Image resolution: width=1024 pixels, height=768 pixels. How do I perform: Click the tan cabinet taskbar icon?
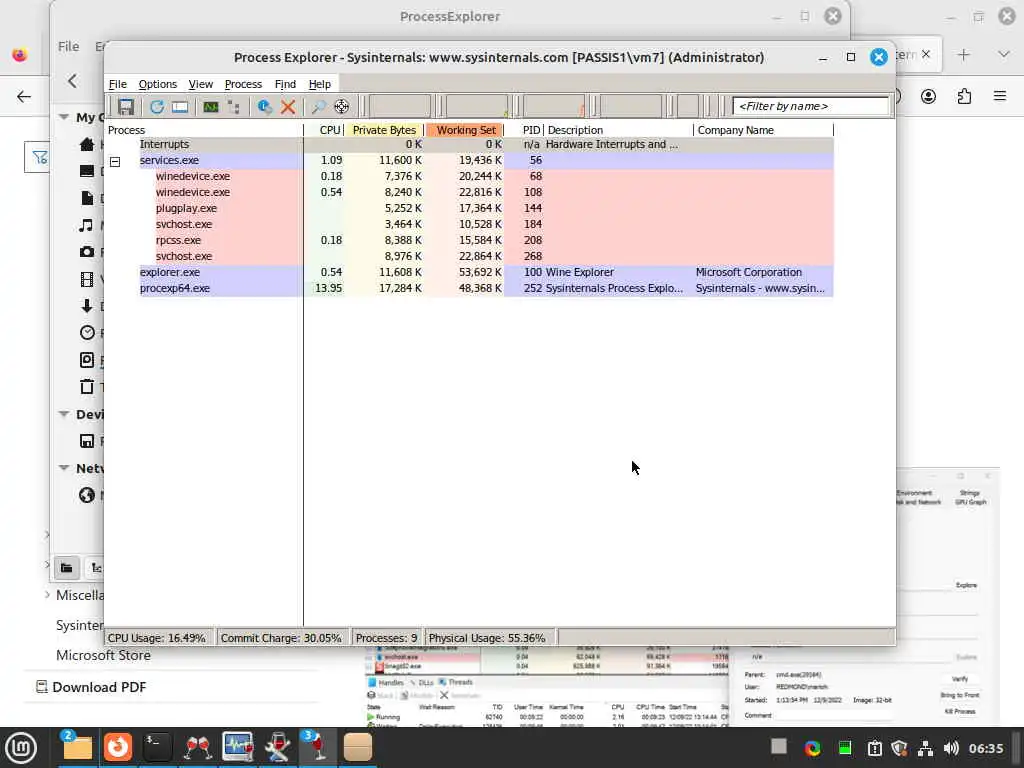pyautogui.click(x=357, y=747)
